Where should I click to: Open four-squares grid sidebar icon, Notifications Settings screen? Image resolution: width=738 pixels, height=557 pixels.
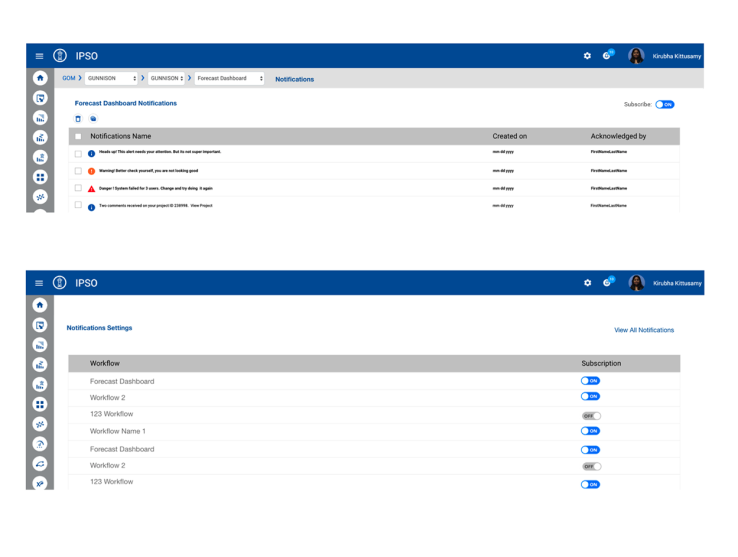tap(40, 404)
